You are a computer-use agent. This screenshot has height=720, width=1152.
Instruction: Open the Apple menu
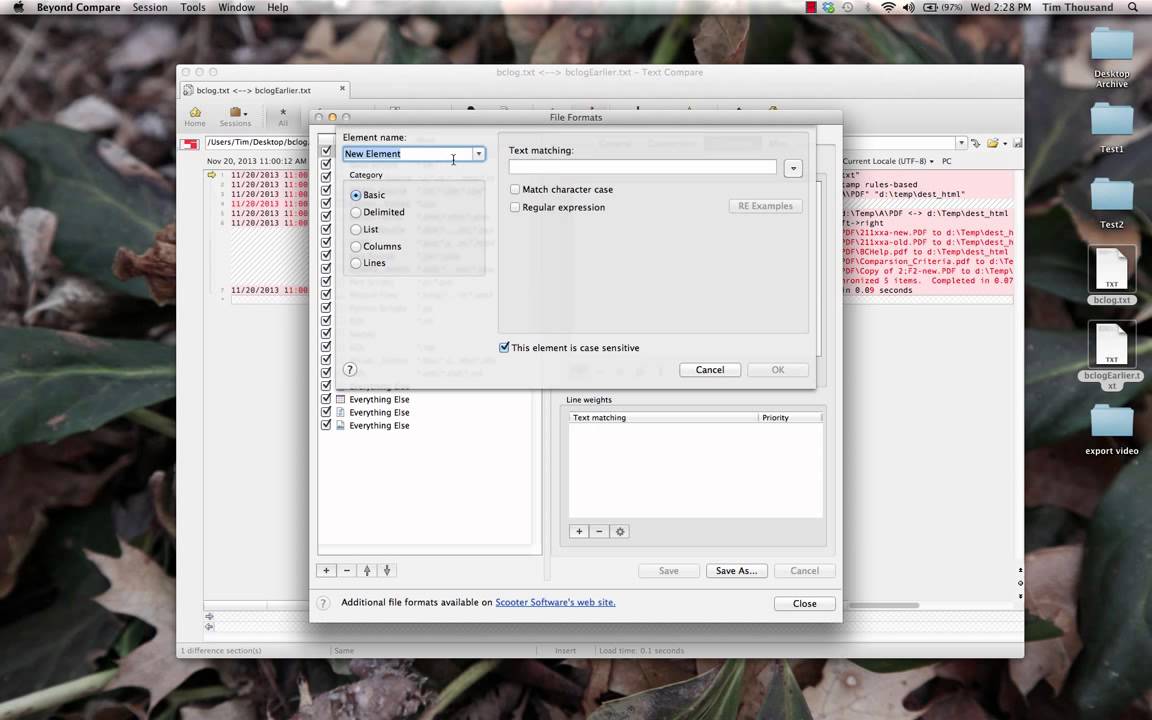pos(18,7)
